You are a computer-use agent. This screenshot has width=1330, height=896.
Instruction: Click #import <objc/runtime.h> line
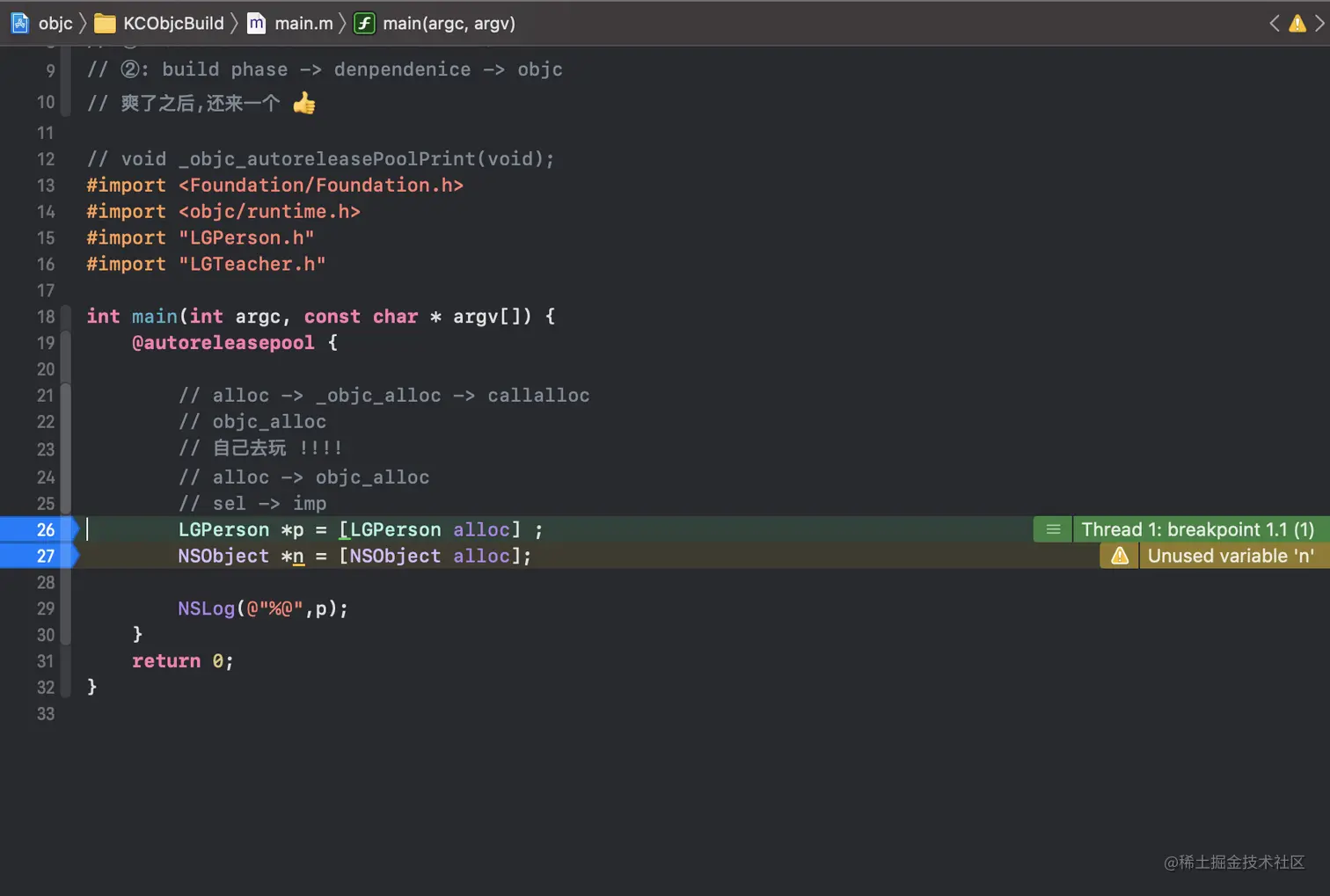pyautogui.click(x=223, y=212)
